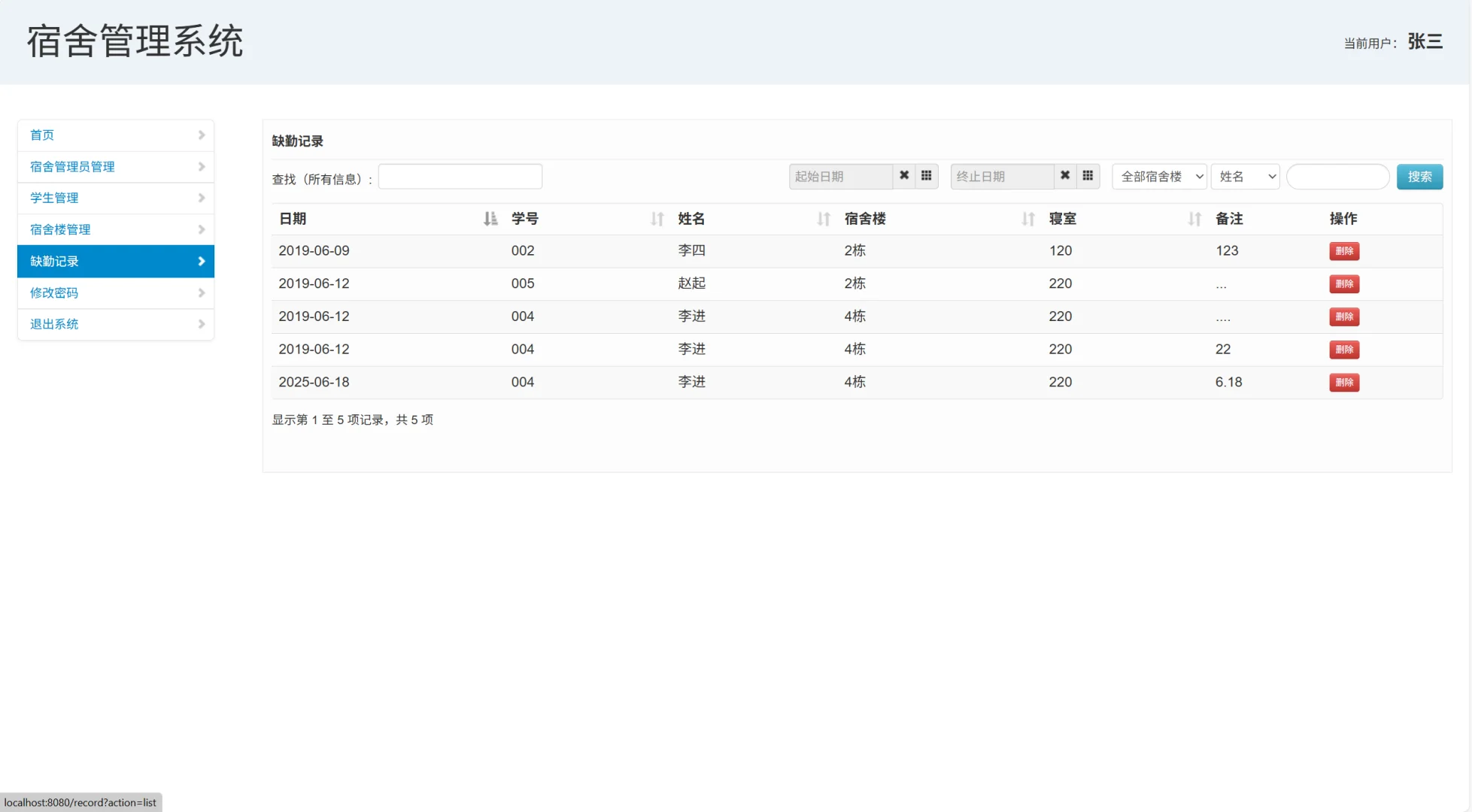Screen dimensions: 1472x812
Task: Open the end date calendar picker
Action: (x=1088, y=176)
